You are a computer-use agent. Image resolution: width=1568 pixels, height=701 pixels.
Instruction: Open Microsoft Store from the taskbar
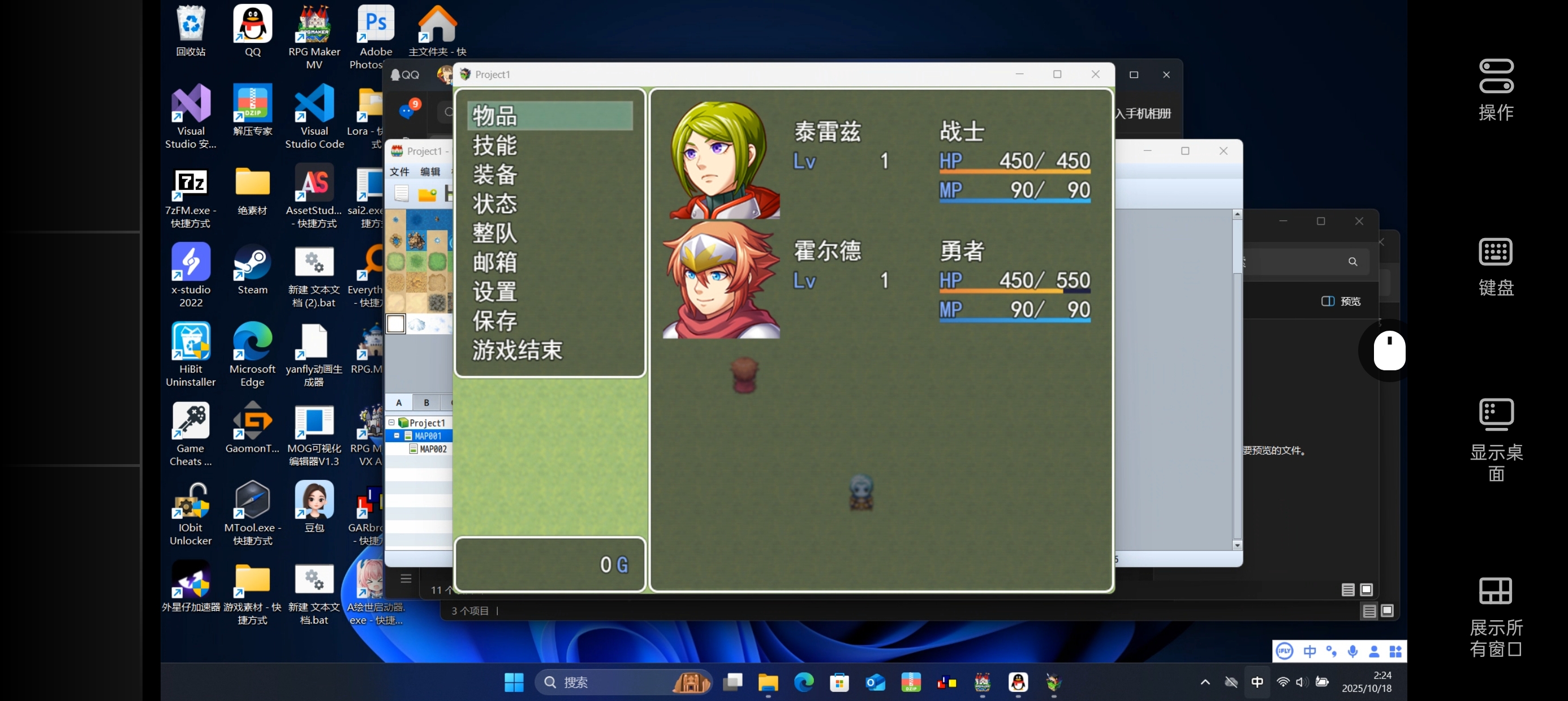pyautogui.click(x=839, y=682)
